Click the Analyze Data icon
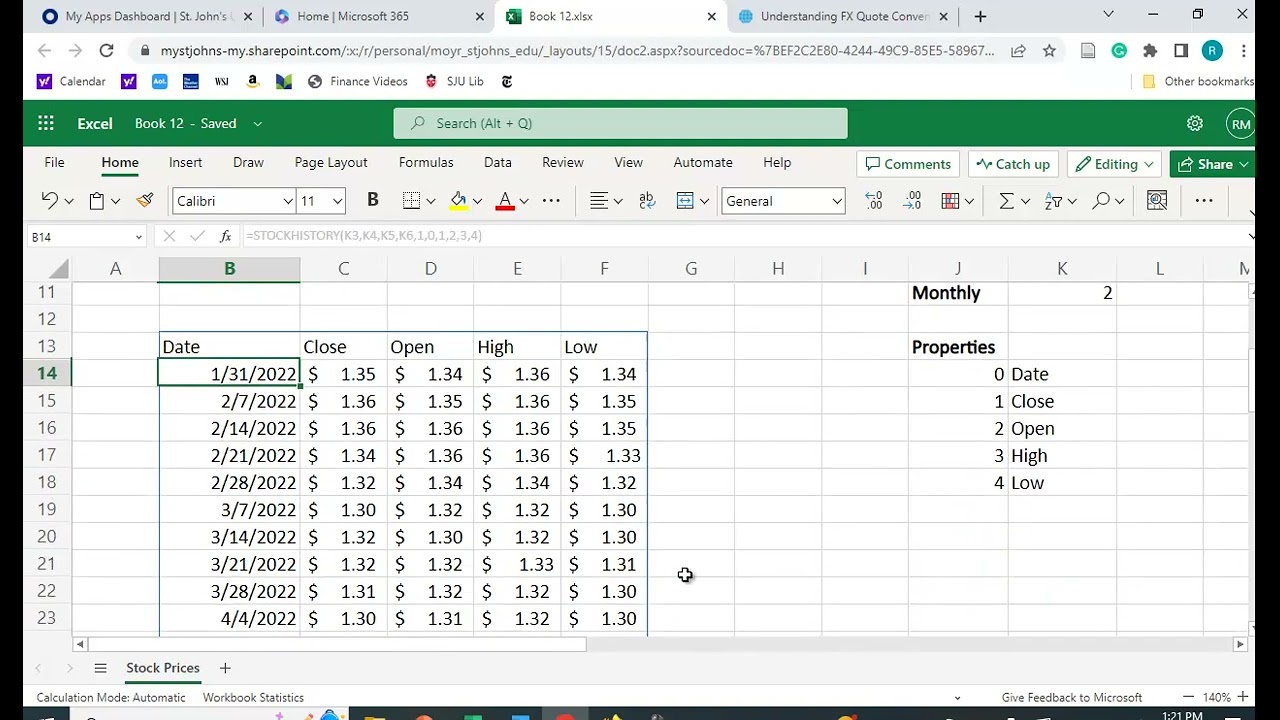The width and height of the screenshot is (1280, 720). [x=1157, y=201]
